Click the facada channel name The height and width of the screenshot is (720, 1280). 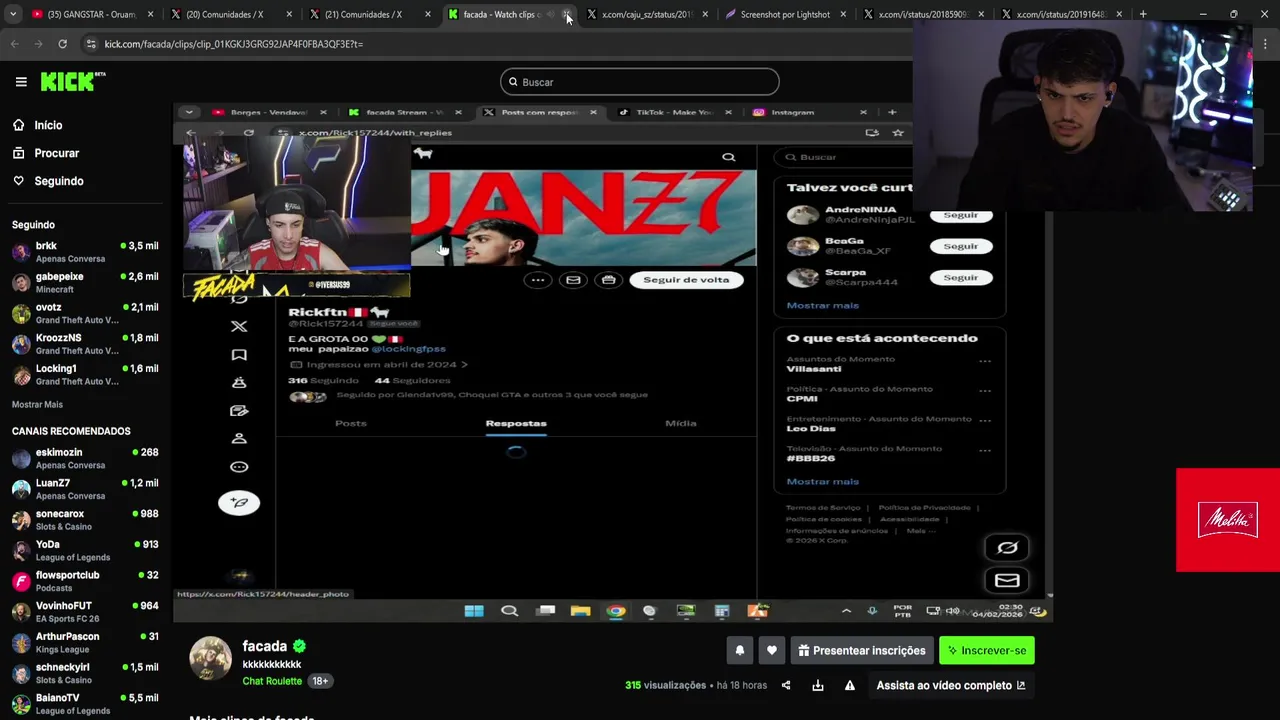(264, 646)
